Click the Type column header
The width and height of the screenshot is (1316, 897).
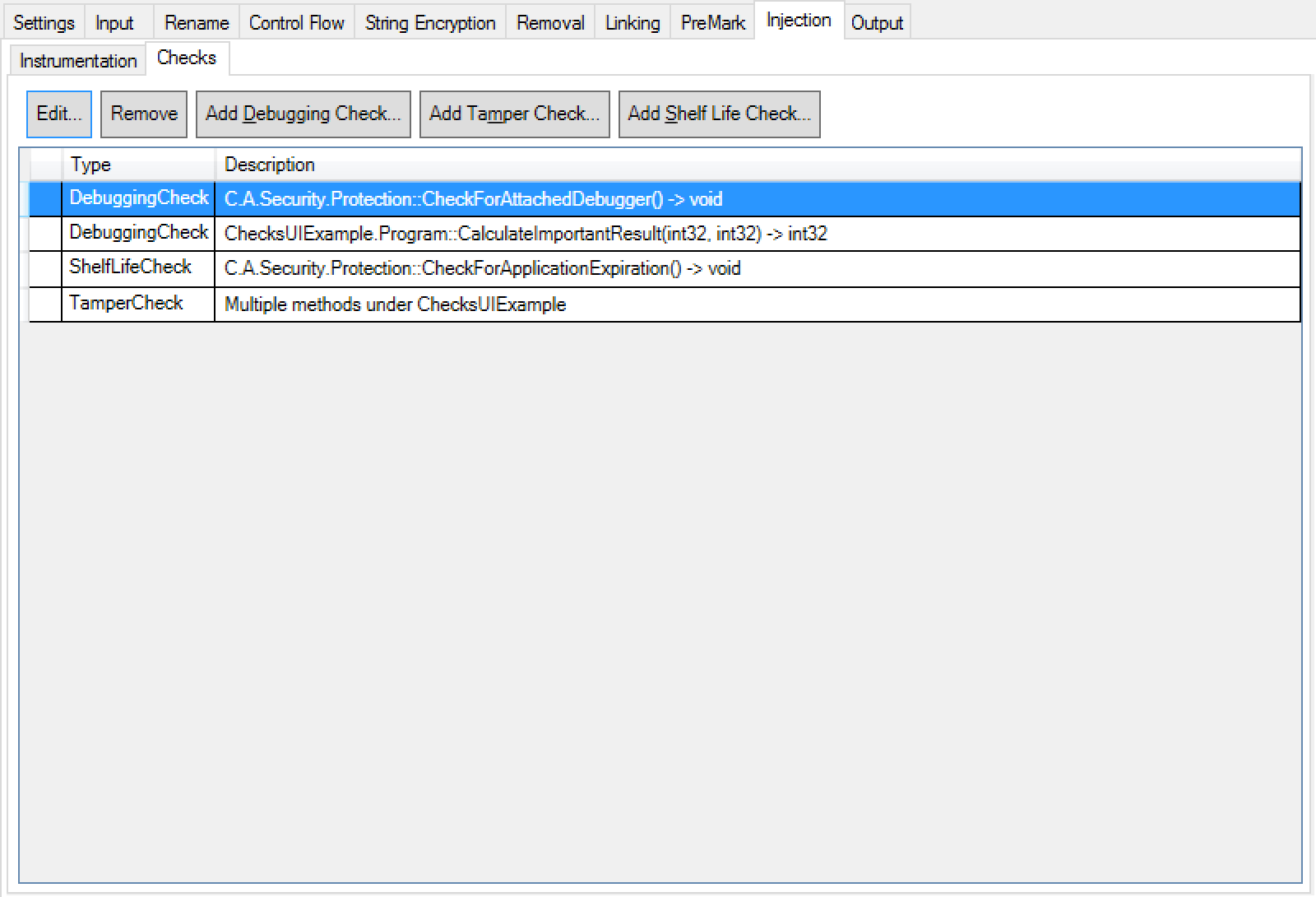[x=90, y=164]
